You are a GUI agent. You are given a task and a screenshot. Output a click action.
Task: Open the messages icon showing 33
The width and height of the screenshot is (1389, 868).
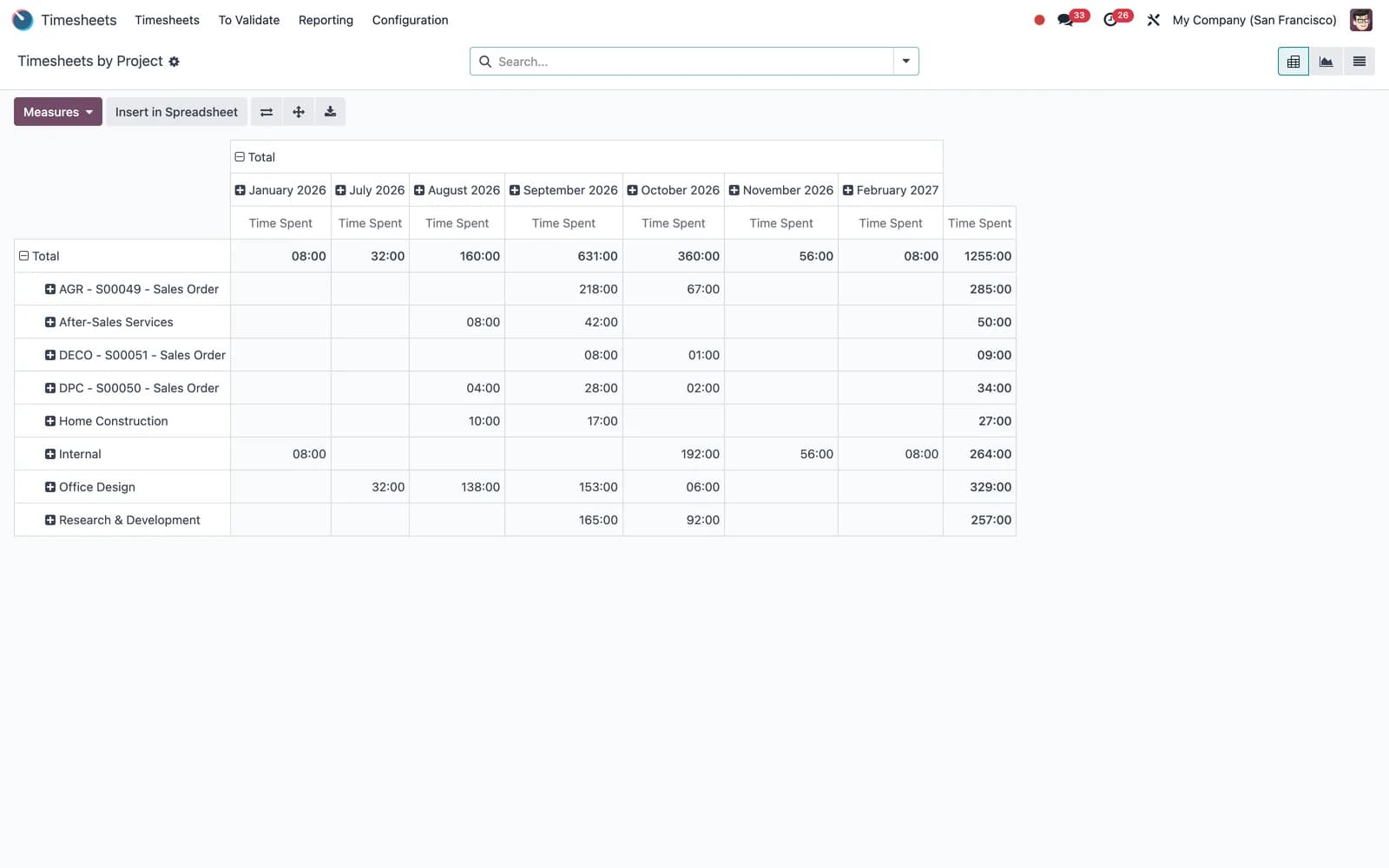pyautogui.click(x=1065, y=20)
